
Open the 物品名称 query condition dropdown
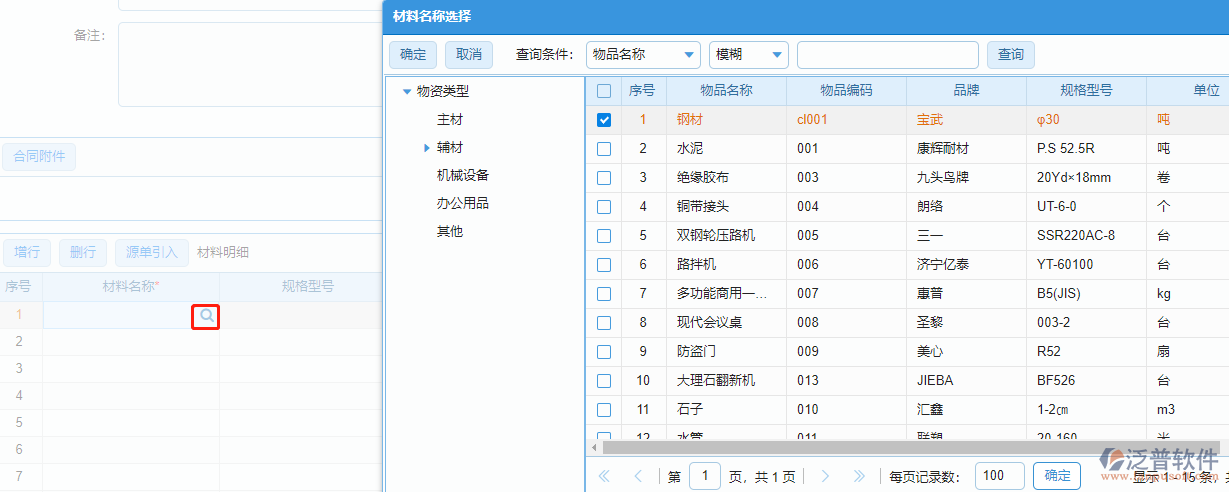pyautogui.click(x=643, y=54)
